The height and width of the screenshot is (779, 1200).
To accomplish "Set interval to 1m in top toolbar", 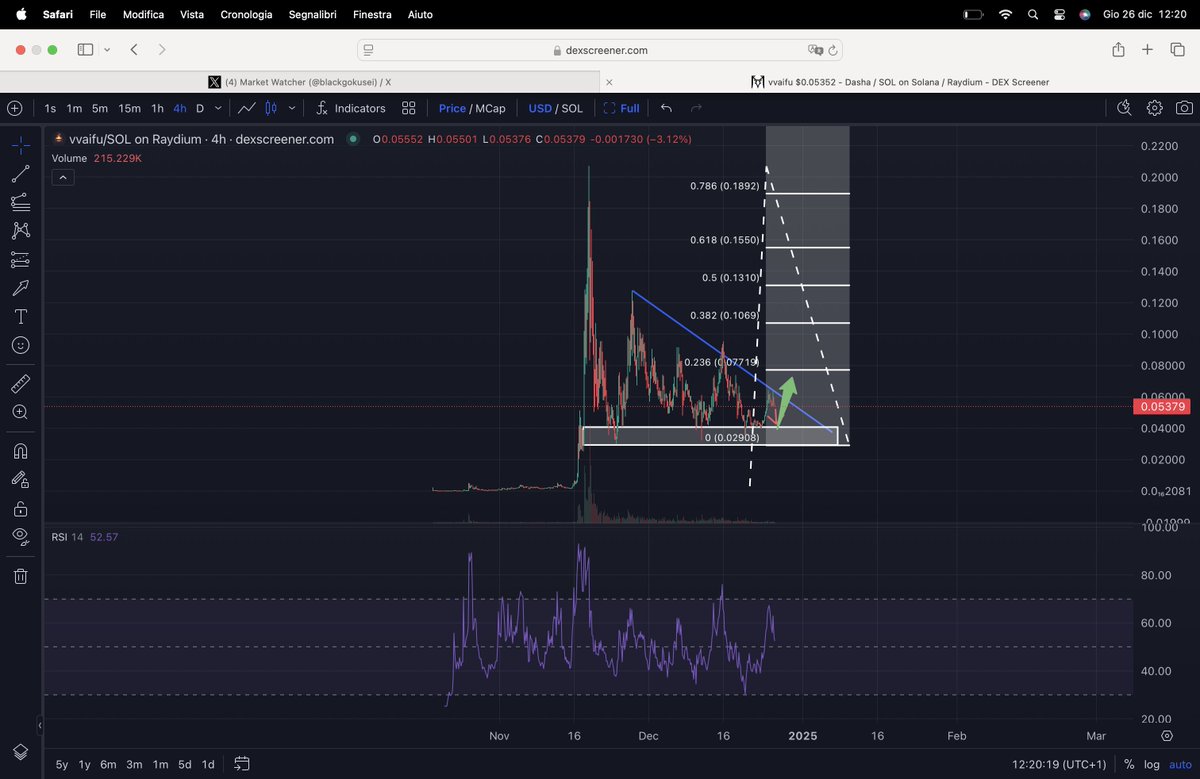I will pos(74,108).
